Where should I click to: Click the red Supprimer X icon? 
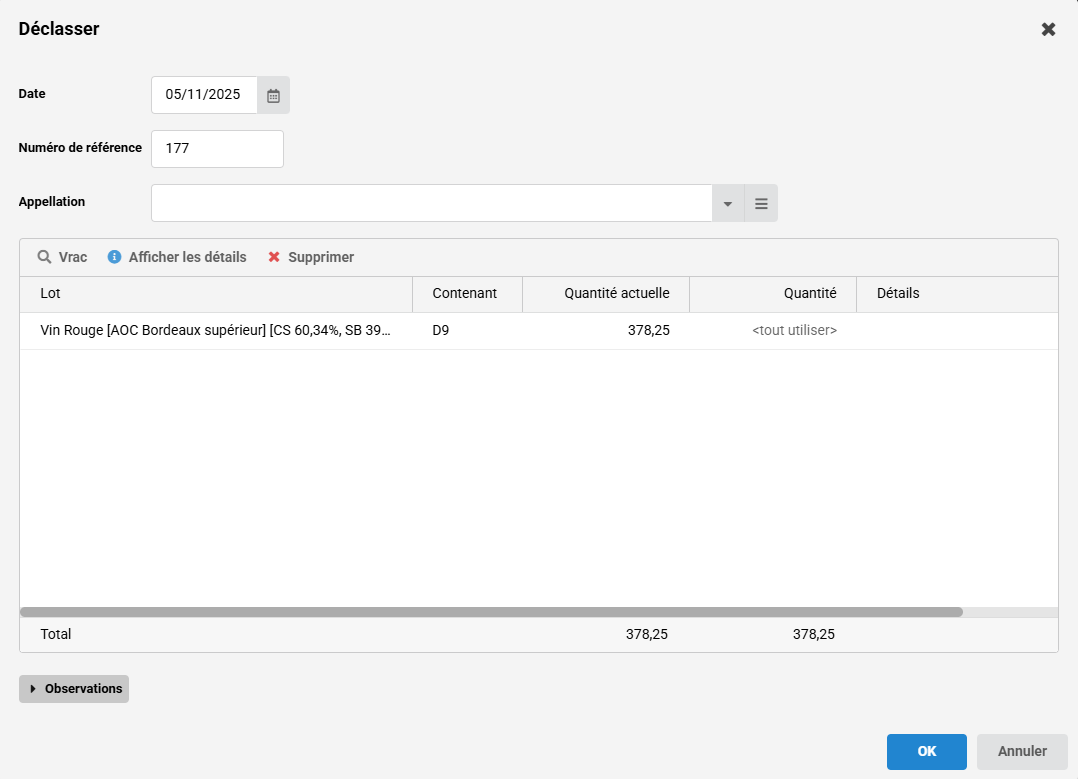(274, 257)
